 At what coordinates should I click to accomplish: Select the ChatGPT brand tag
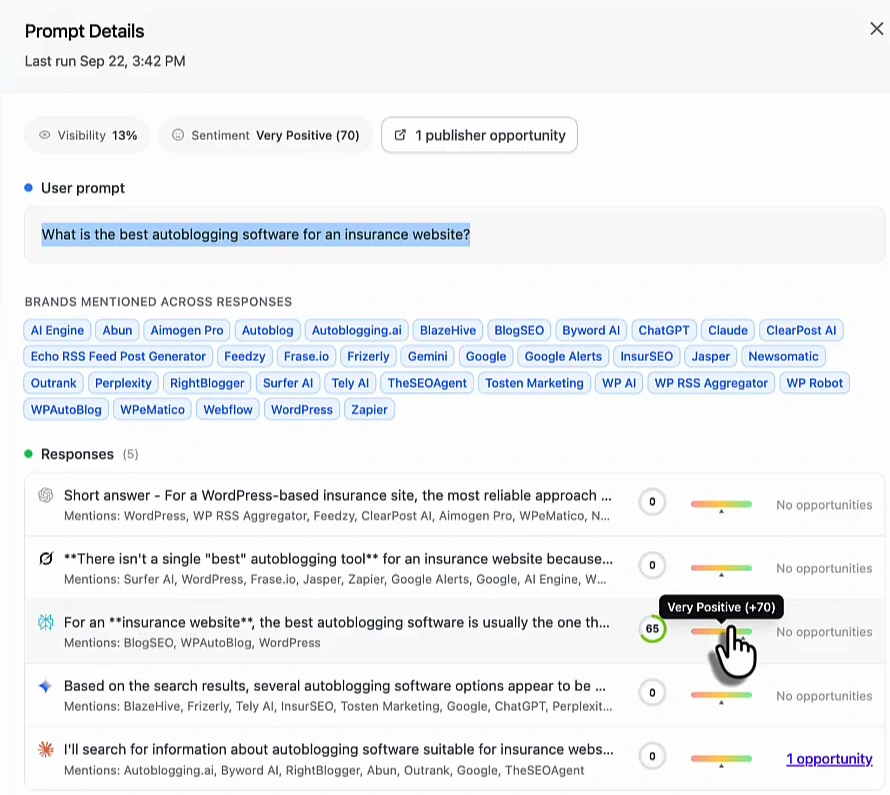coord(664,330)
